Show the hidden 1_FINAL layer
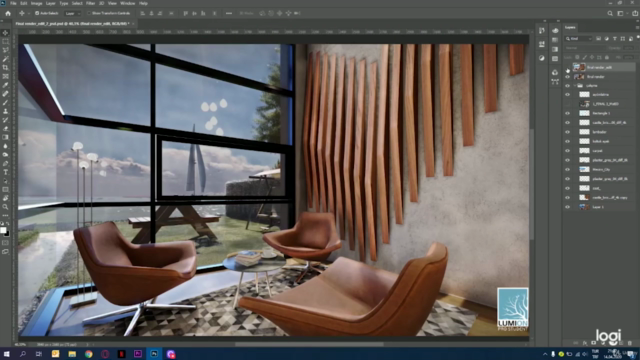The image size is (640, 360). click(567, 104)
